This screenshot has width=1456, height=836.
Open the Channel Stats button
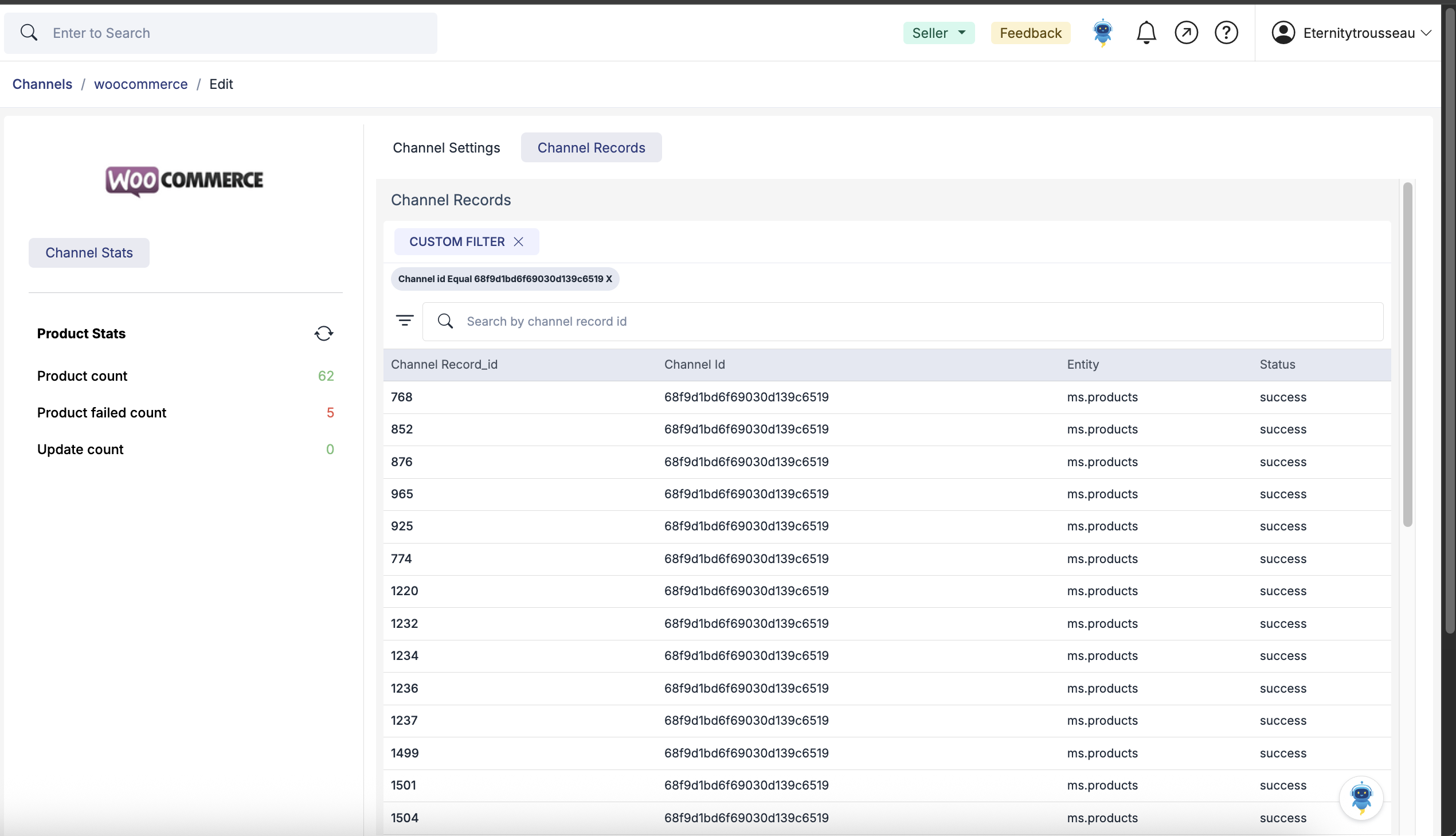pos(89,253)
